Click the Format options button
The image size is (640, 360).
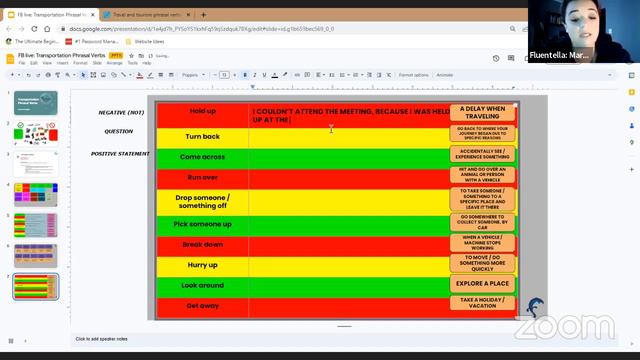(413, 75)
